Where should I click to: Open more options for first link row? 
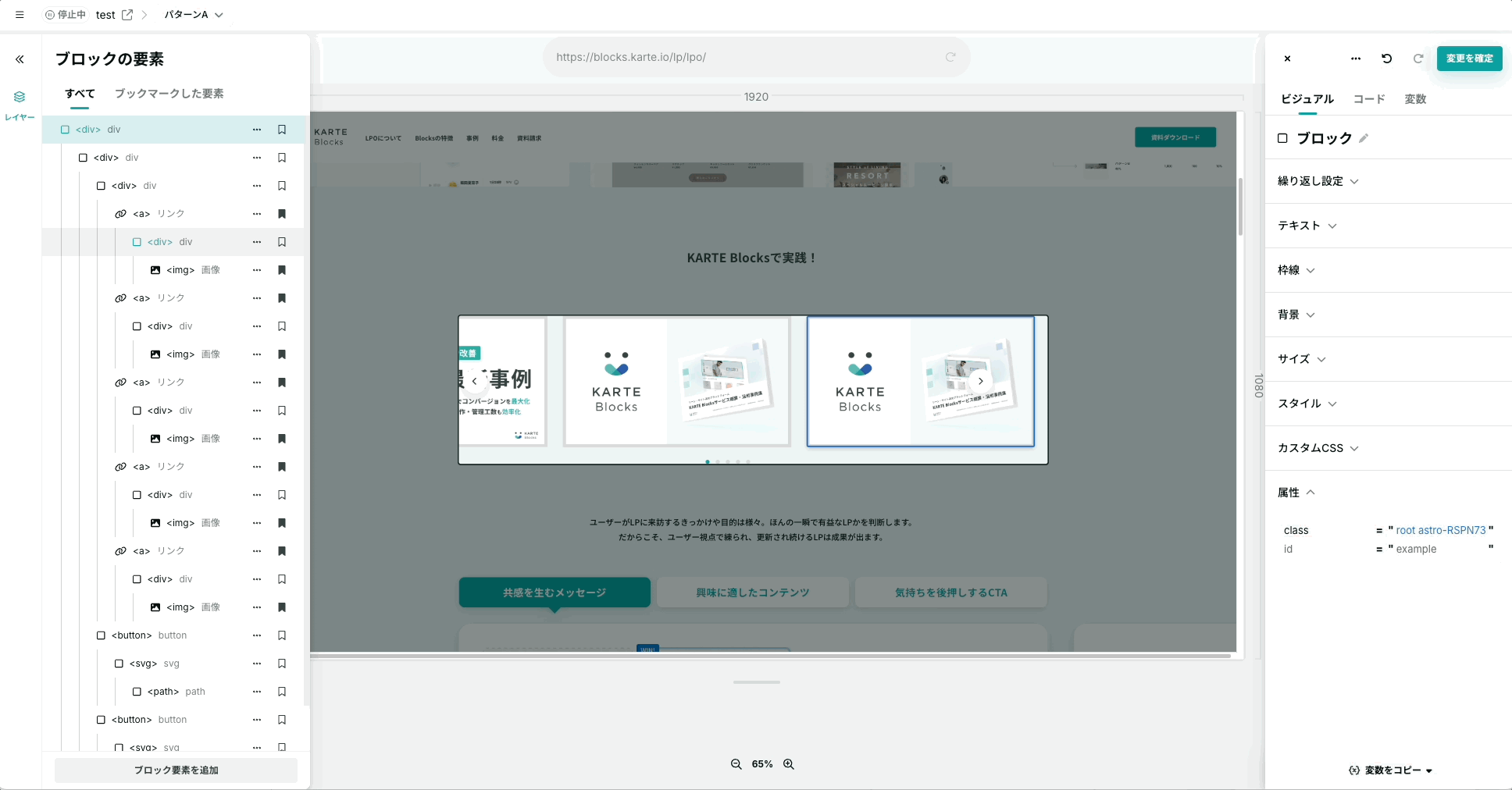(x=257, y=214)
